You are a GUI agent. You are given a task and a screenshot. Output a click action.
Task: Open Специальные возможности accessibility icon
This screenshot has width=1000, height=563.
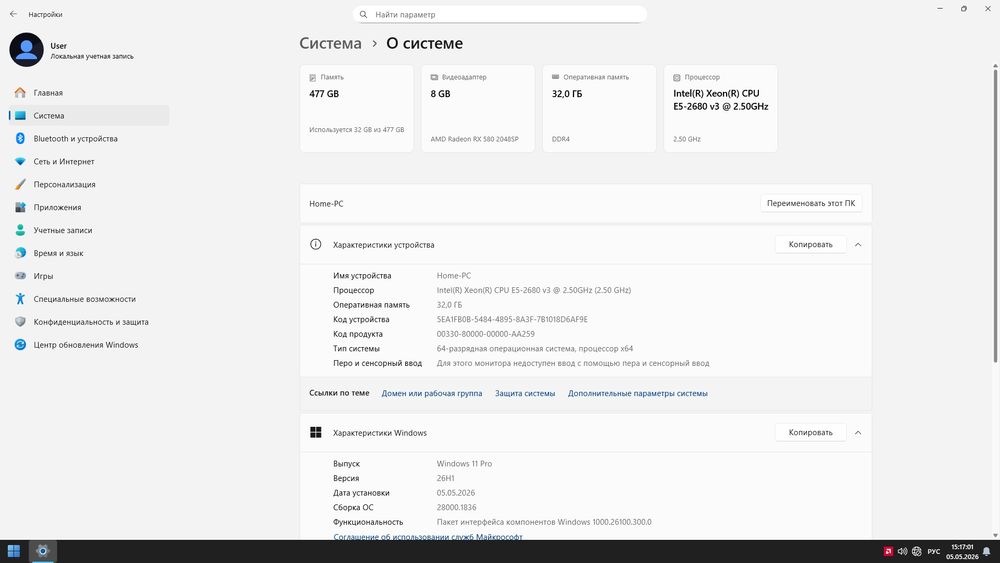20,299
